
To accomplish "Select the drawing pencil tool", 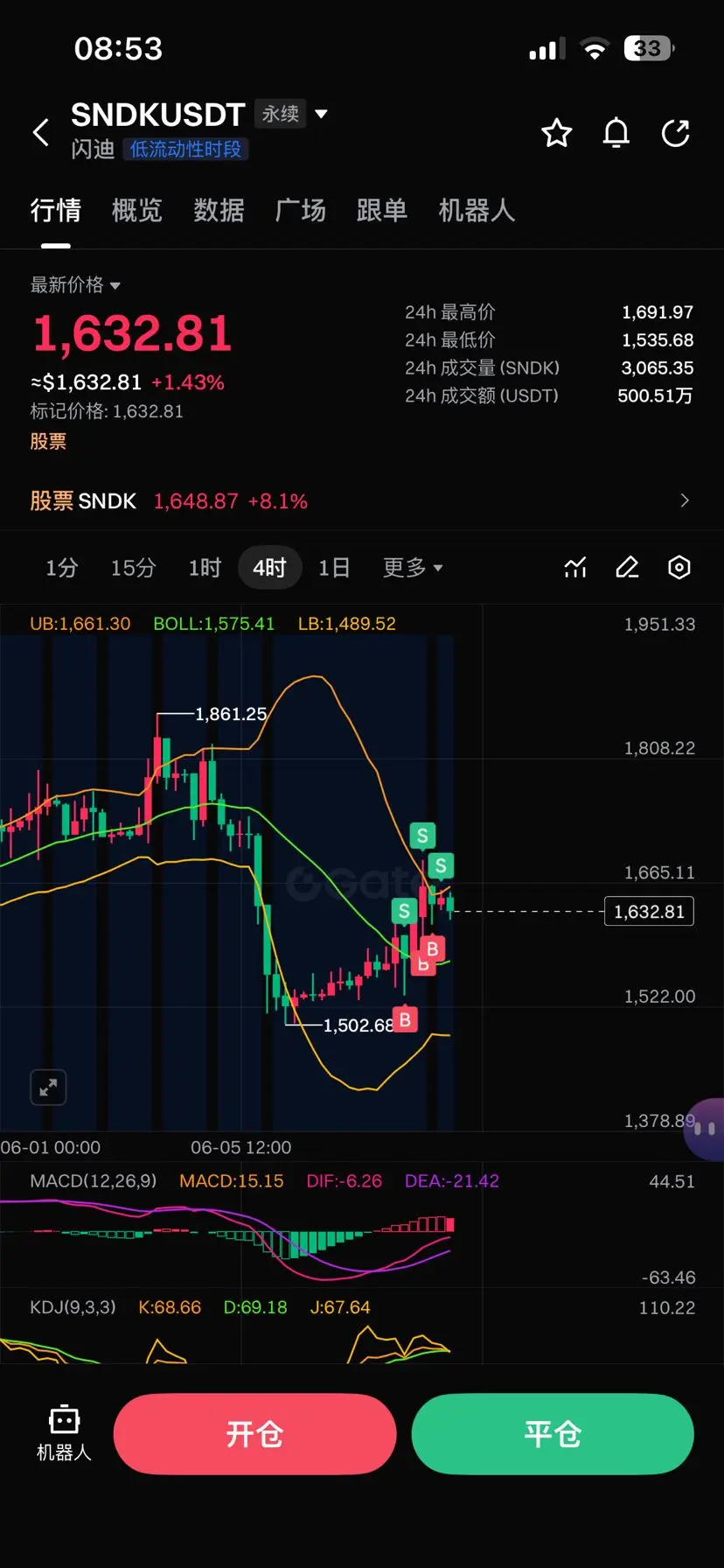I will [x=627, y=568].
